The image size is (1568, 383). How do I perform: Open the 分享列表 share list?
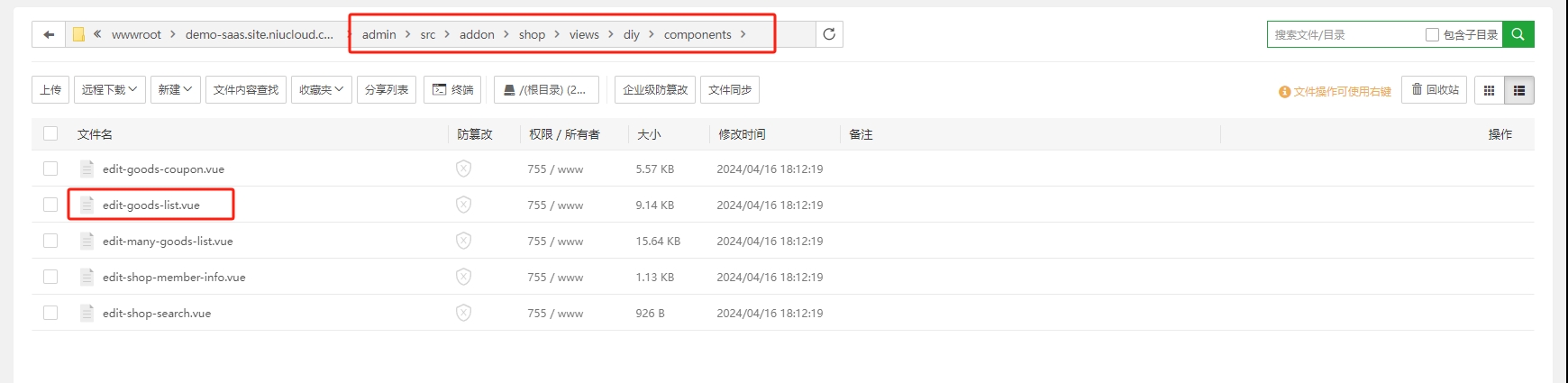387,90
